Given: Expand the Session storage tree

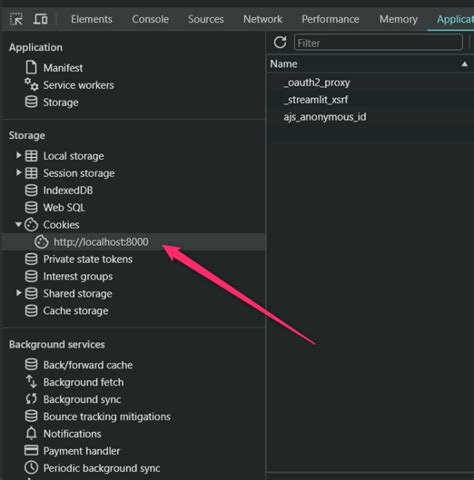Looking at the screenshot, I should pos(19,172).
